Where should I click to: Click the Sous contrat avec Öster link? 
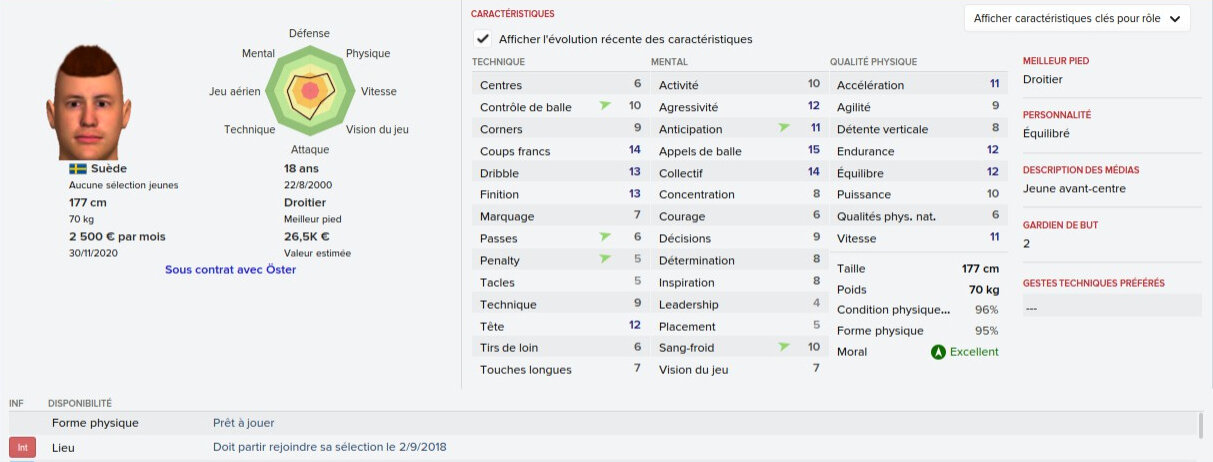(231, 269)
